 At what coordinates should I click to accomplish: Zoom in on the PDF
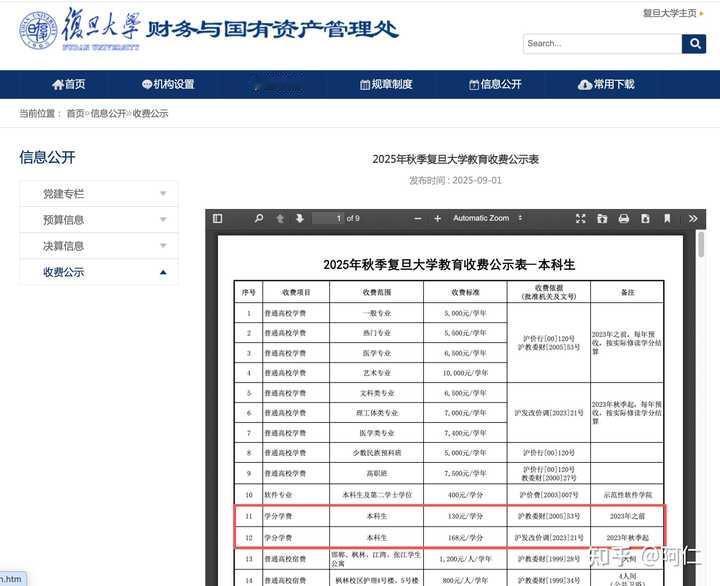point(438,219)
